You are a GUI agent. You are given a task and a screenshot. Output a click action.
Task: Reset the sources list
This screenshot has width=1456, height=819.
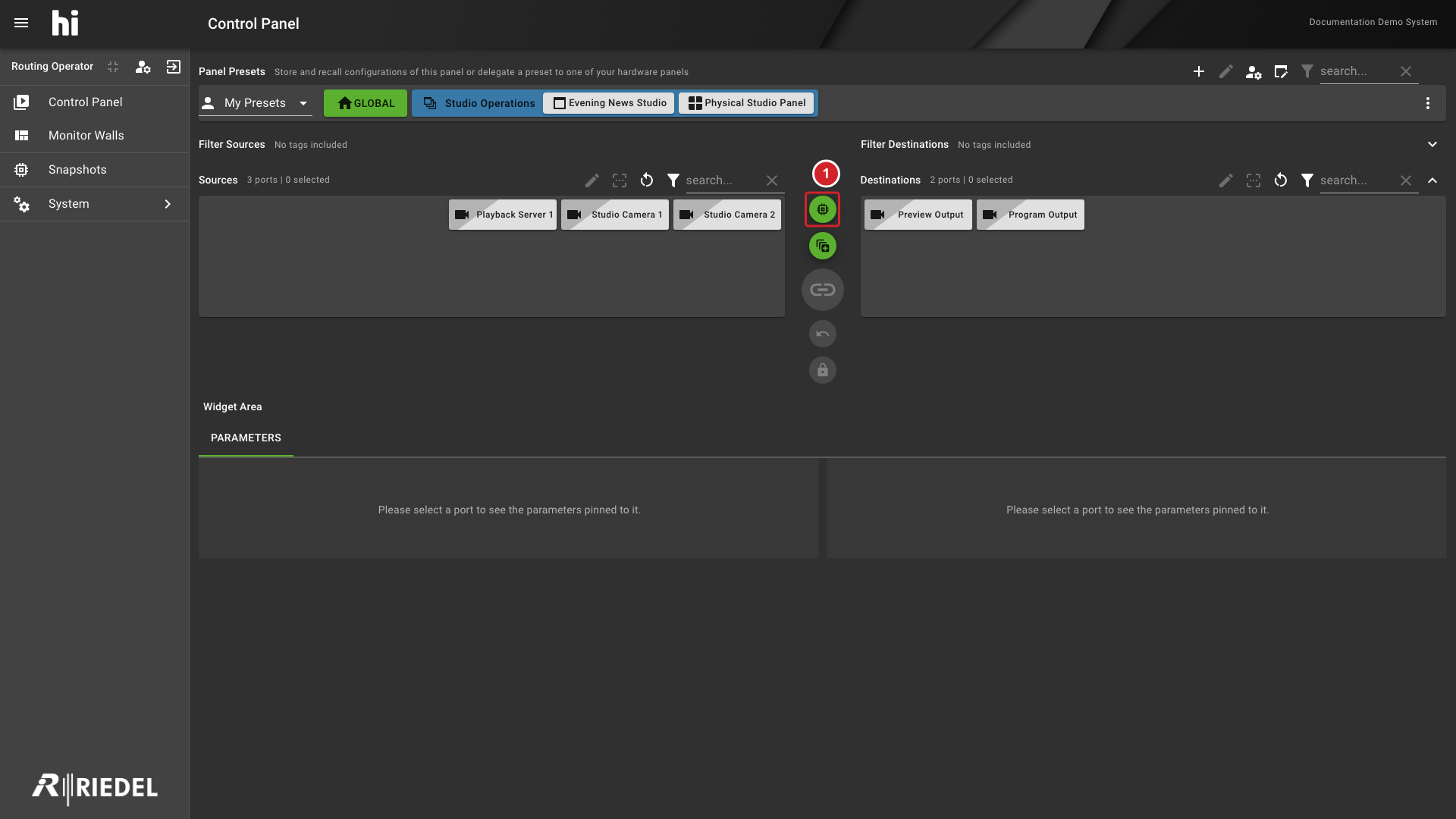tap(647, 180)
